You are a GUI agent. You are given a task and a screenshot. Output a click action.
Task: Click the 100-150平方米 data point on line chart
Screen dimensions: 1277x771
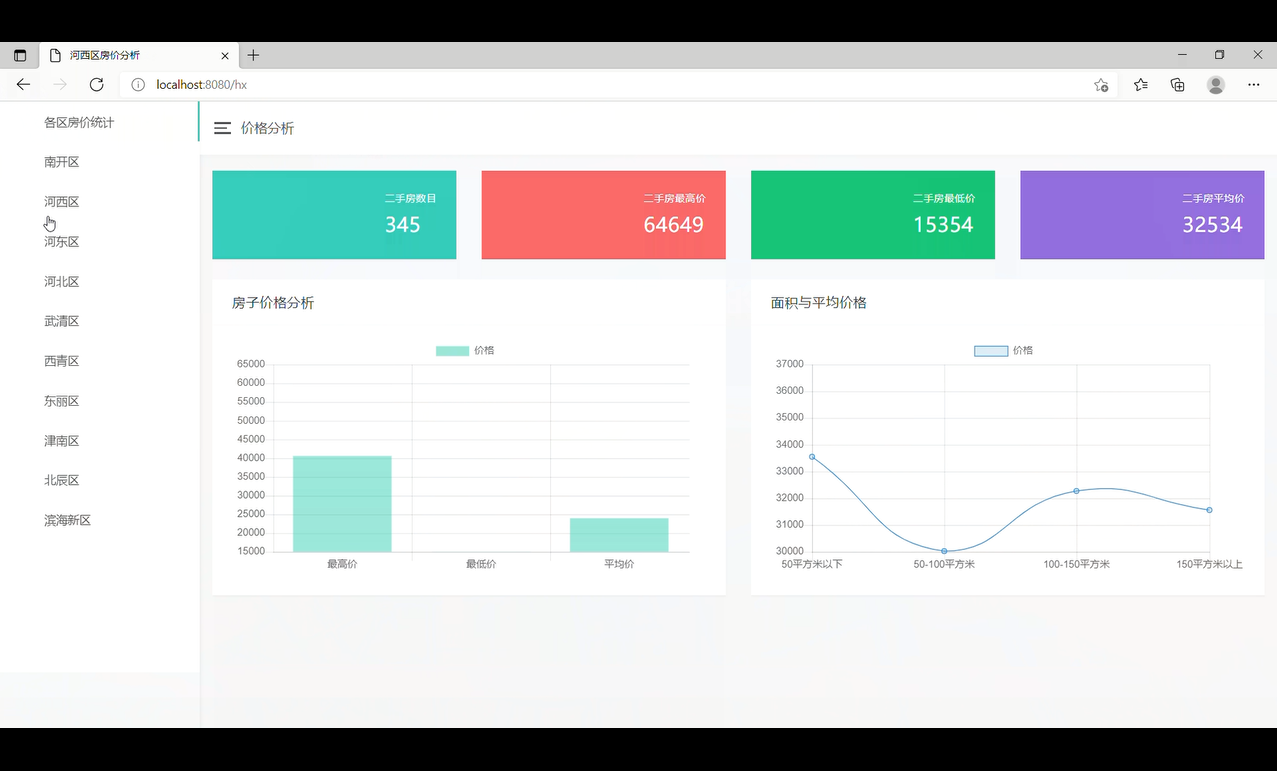(x=1076, y=491)
